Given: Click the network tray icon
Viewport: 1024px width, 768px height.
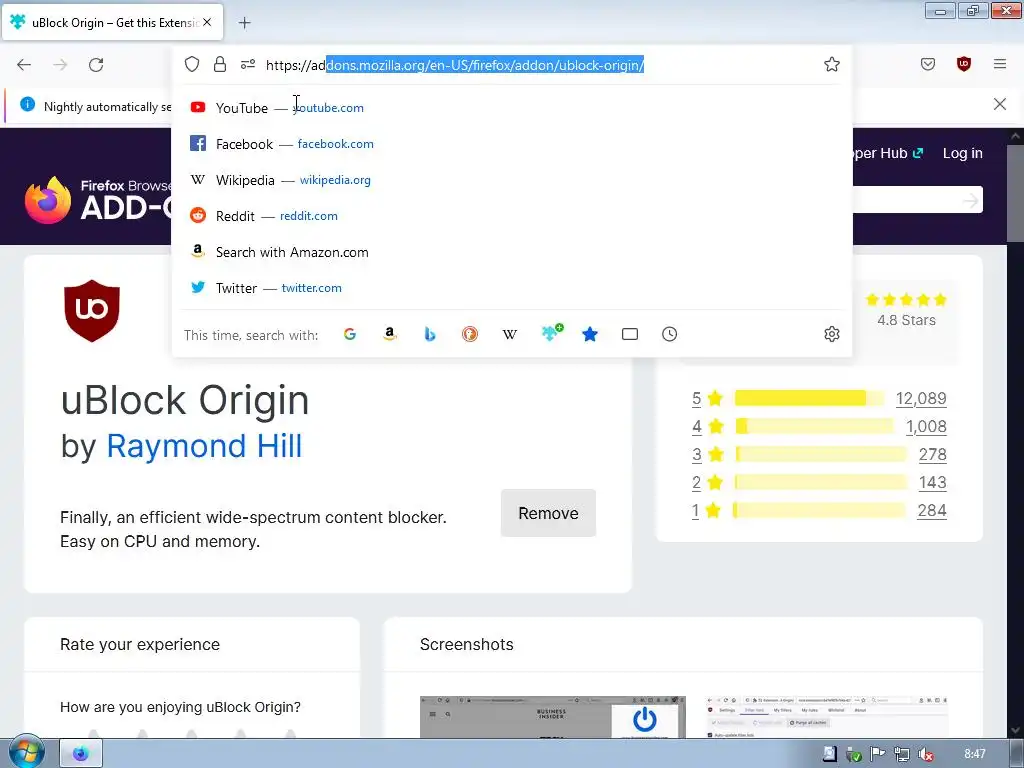Looking at the screenshot, I should tap(901, 754).
